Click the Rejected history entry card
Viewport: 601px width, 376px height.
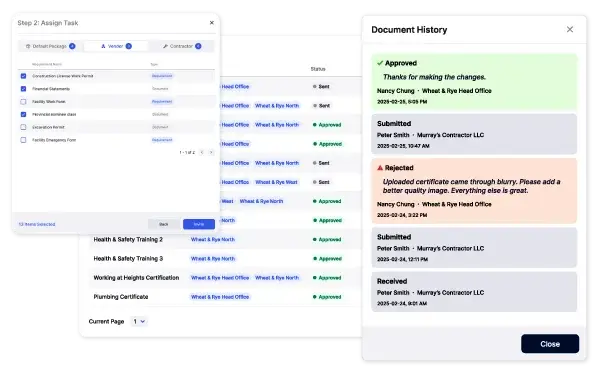pyautogui.click(x=474, y=191)
